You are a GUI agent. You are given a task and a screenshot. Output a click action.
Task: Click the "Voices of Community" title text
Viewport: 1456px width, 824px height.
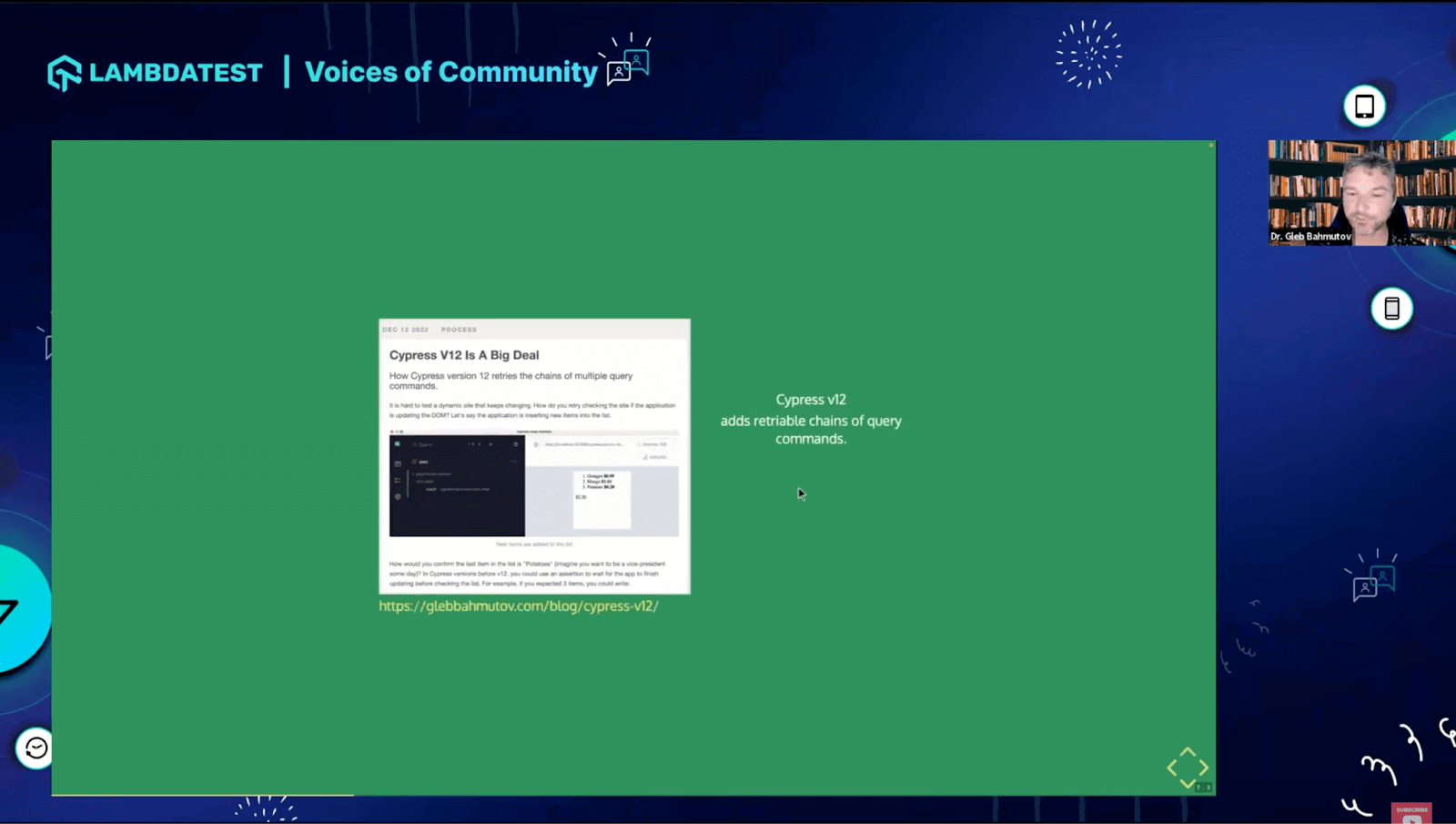(x=450, y=72)
